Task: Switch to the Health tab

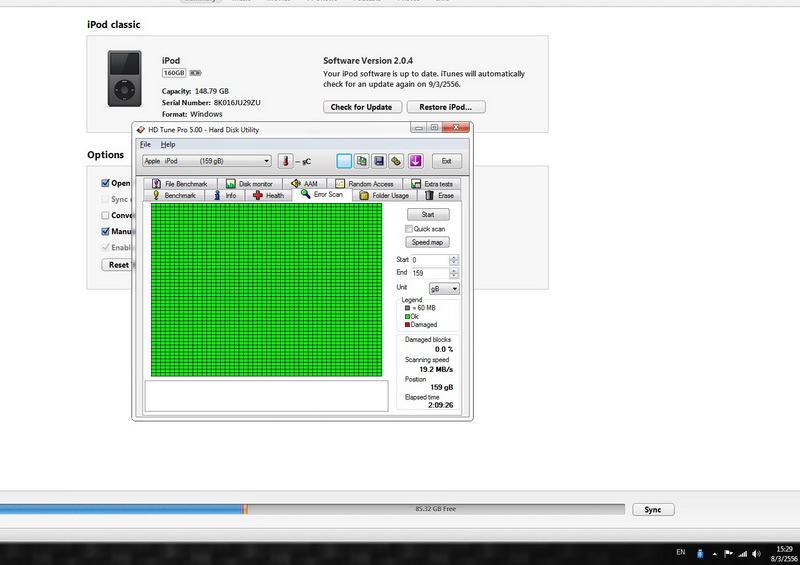Action: (268, 195)
